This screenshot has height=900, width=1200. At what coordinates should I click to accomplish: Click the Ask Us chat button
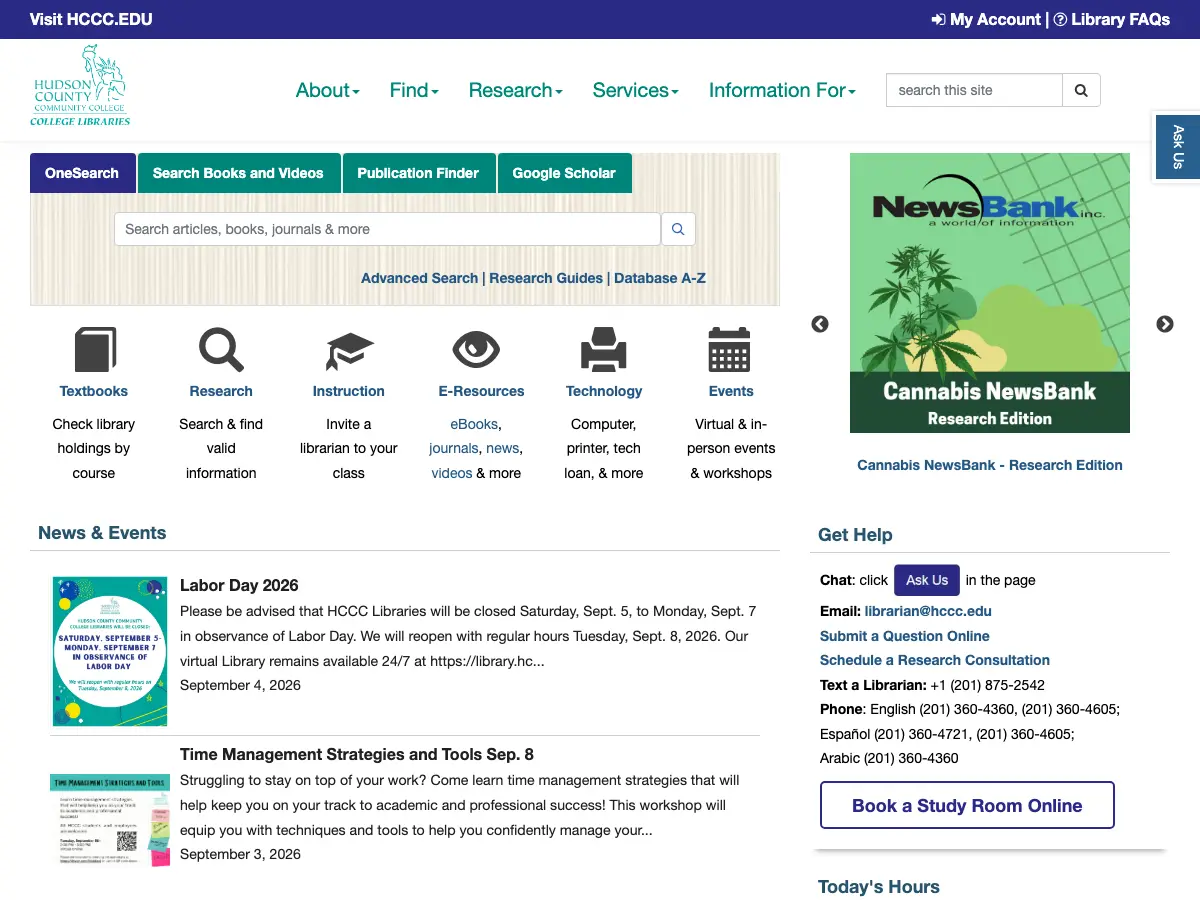click(927, 580)
